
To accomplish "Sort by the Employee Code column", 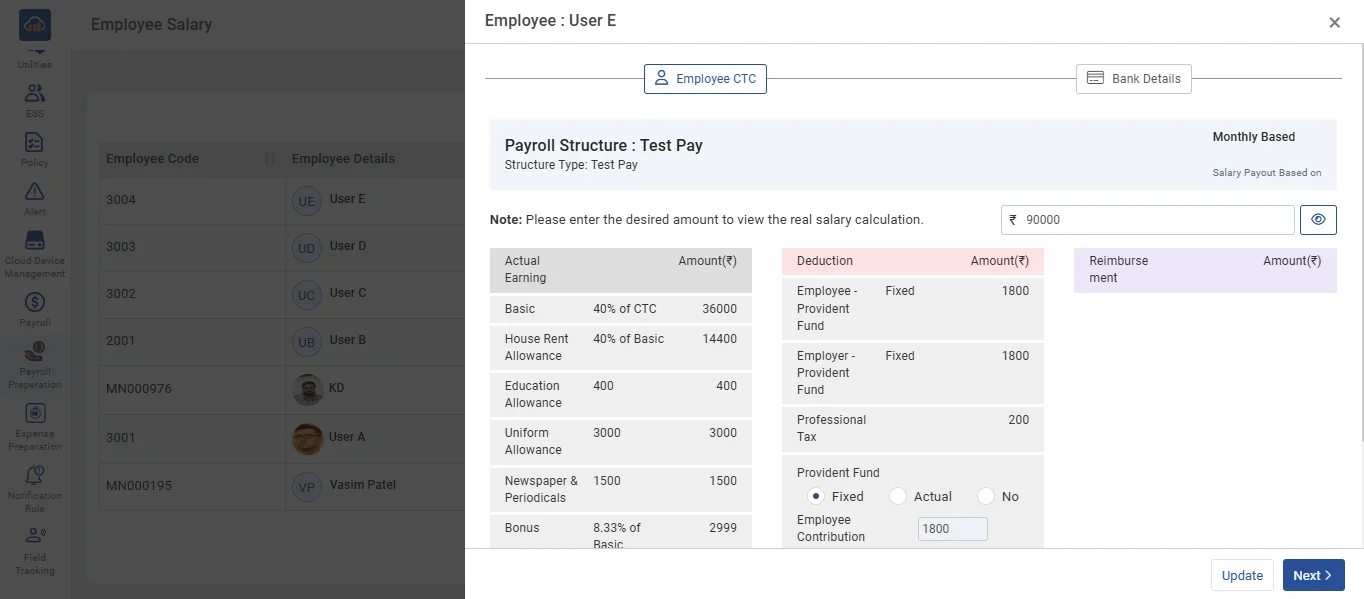I will [269, 159].
